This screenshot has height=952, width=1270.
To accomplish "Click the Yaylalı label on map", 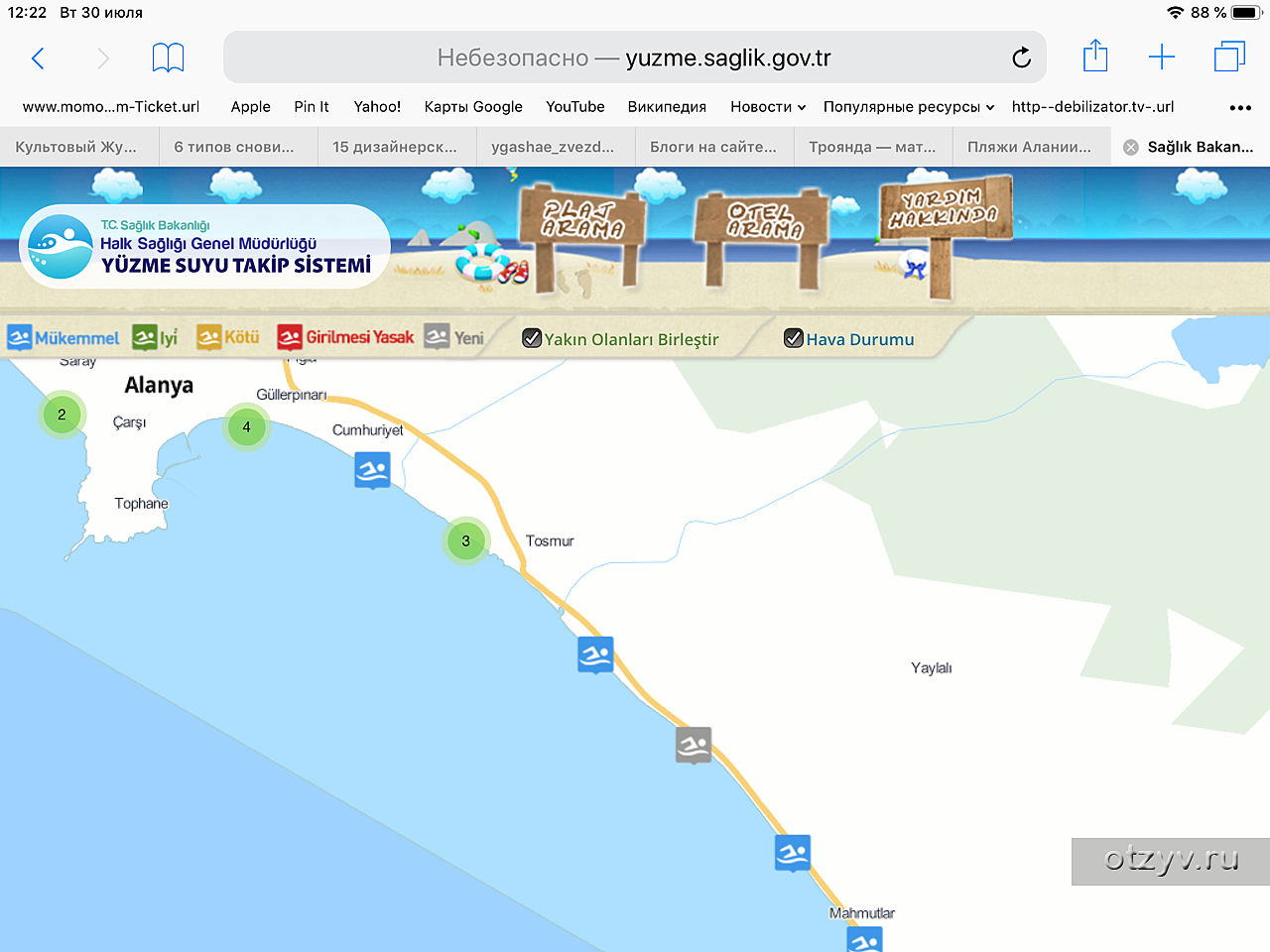I will coord(932,668).
